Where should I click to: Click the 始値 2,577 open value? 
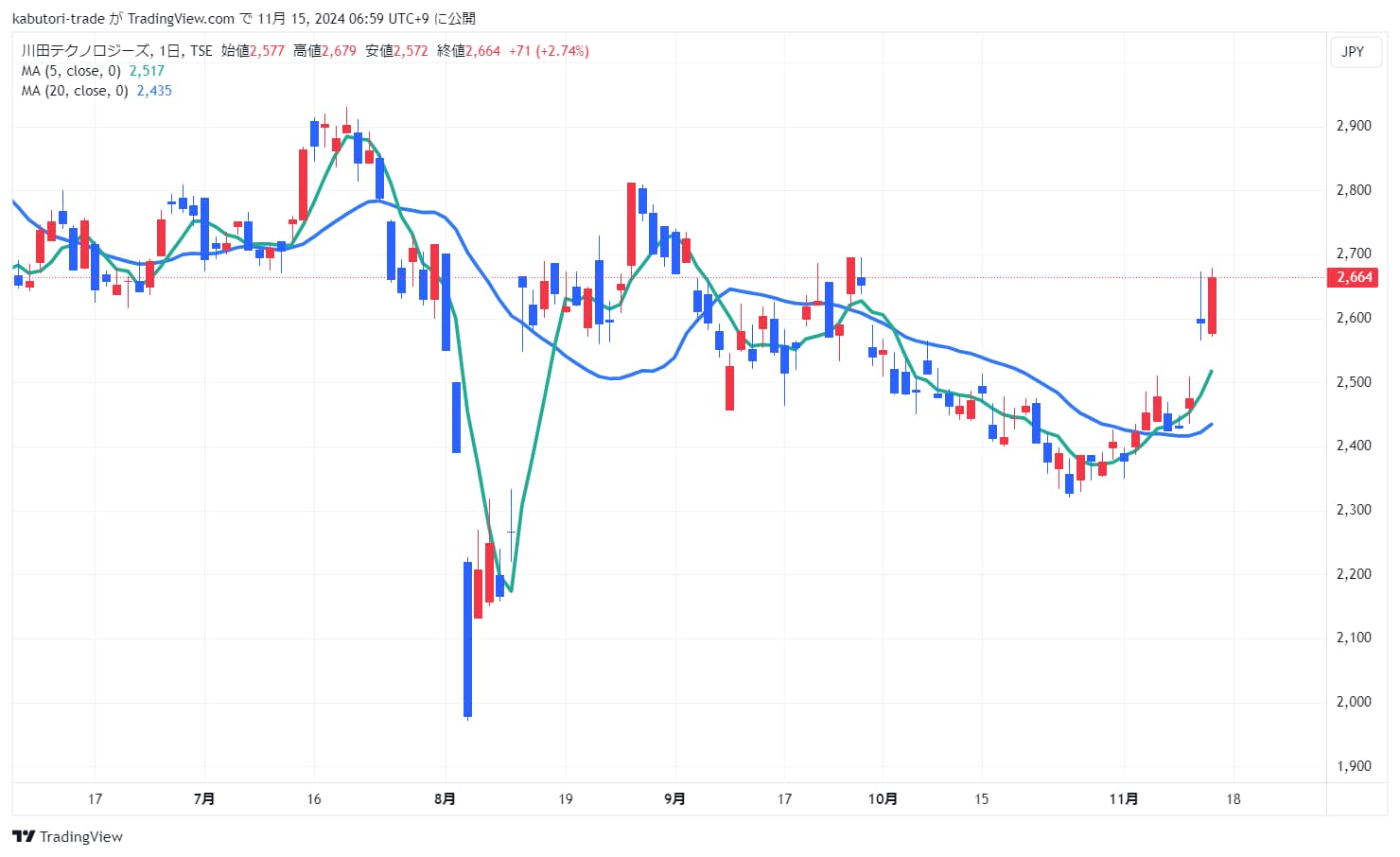(x=253, y=50)
